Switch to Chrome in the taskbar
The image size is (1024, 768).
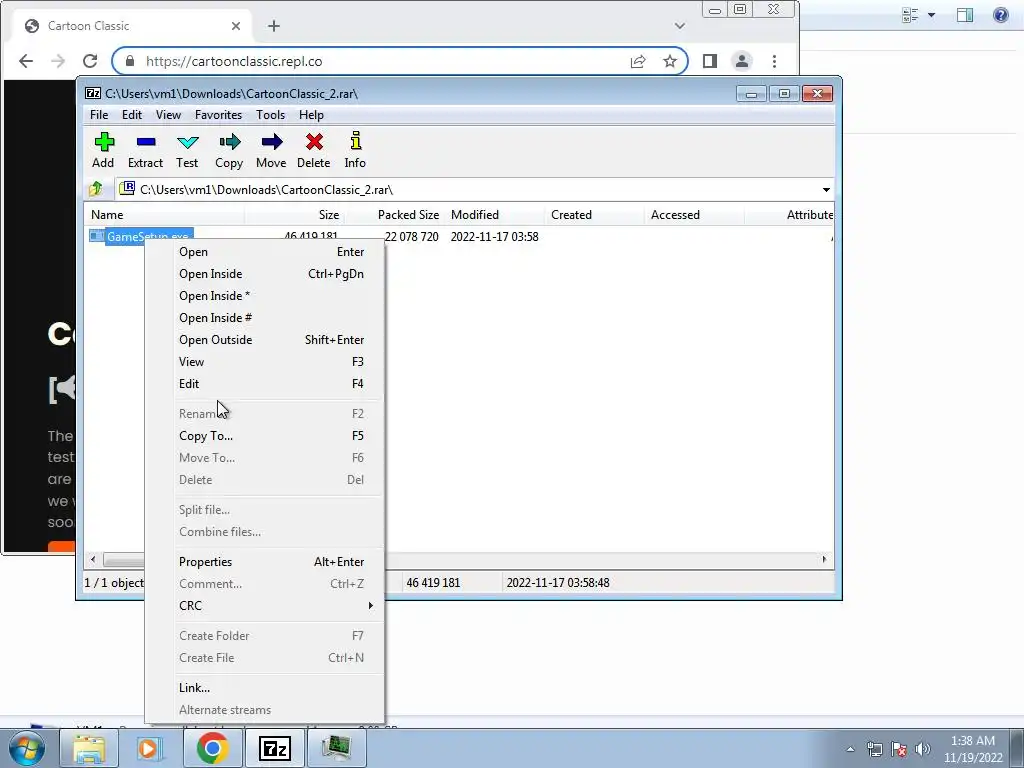213,748
